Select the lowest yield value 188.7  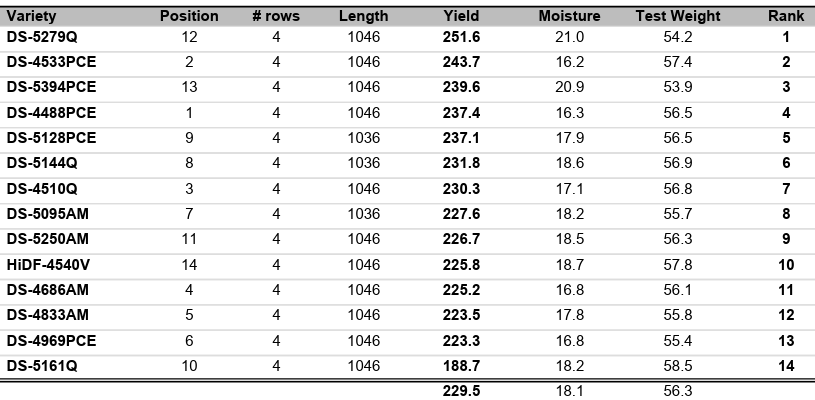point(461,366)
